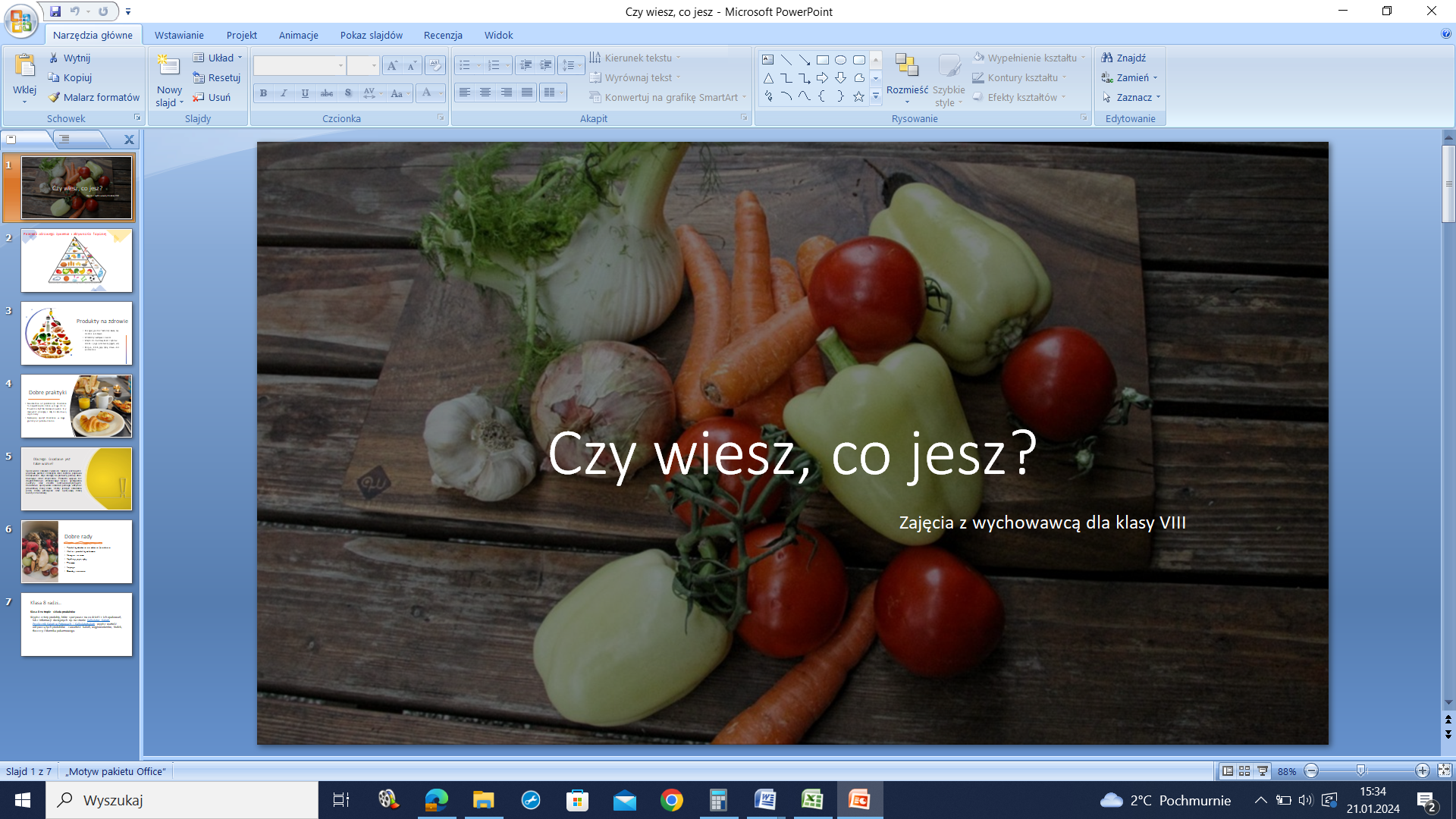Click the slide show view icon in the status bar

[x=1263, y=770]
